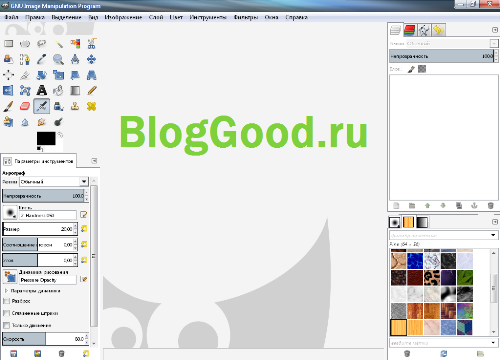Select the Ellipse Select tool
Screen dimensions: 500x360
(25, 44)
